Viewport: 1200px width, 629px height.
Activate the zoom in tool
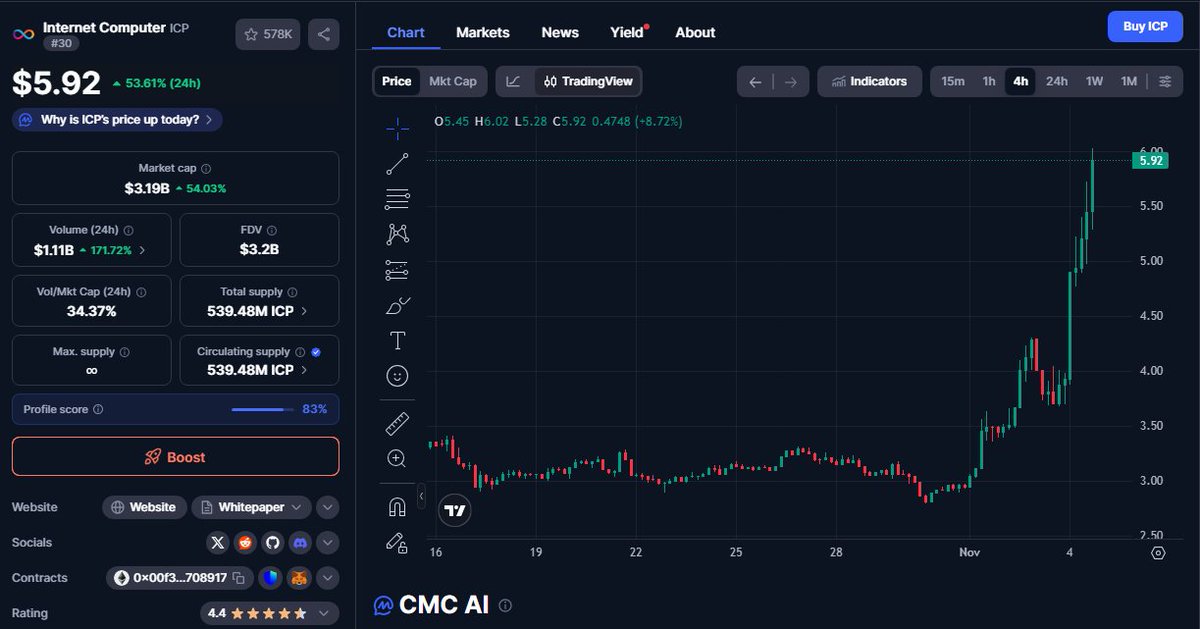point(397,459)
